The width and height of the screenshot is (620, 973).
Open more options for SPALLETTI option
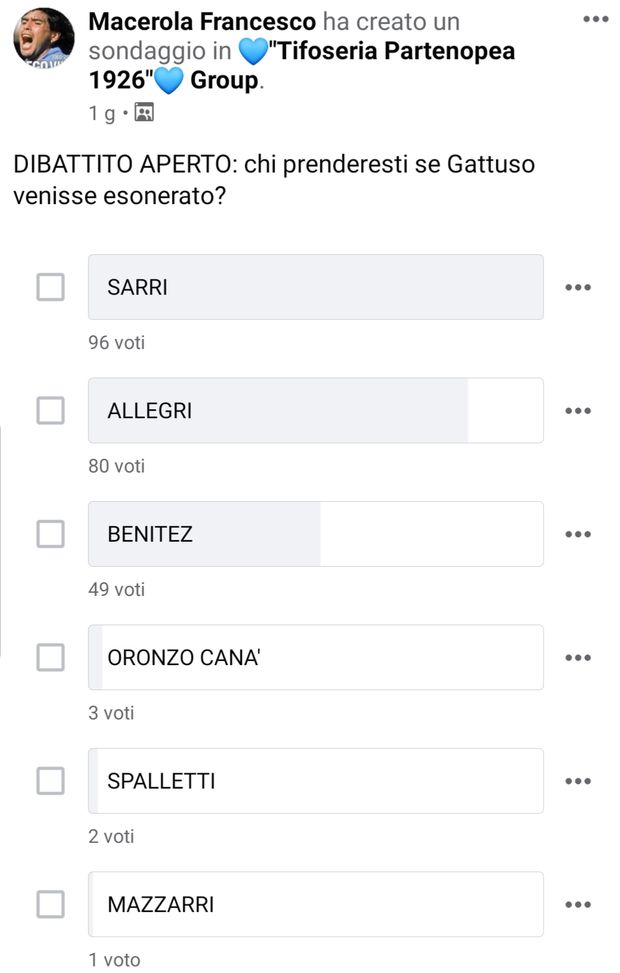pyautogui.click(x=578, y=781)
